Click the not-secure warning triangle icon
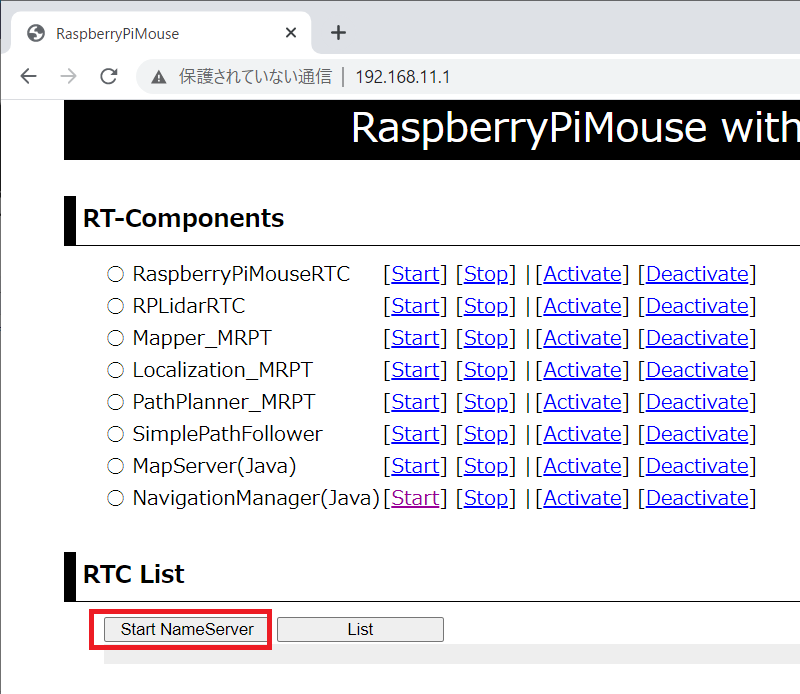 (x=158, y=77)
